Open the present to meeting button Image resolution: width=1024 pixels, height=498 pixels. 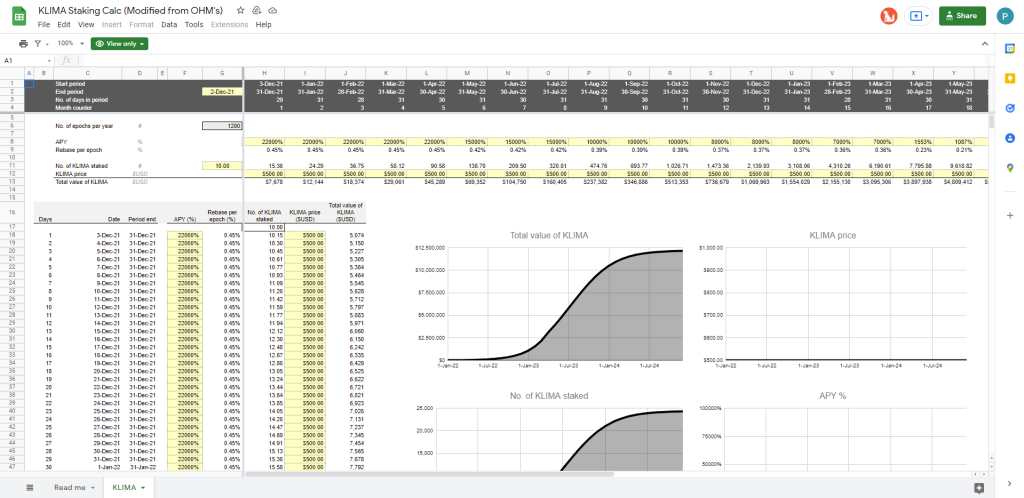pos(918,16)
